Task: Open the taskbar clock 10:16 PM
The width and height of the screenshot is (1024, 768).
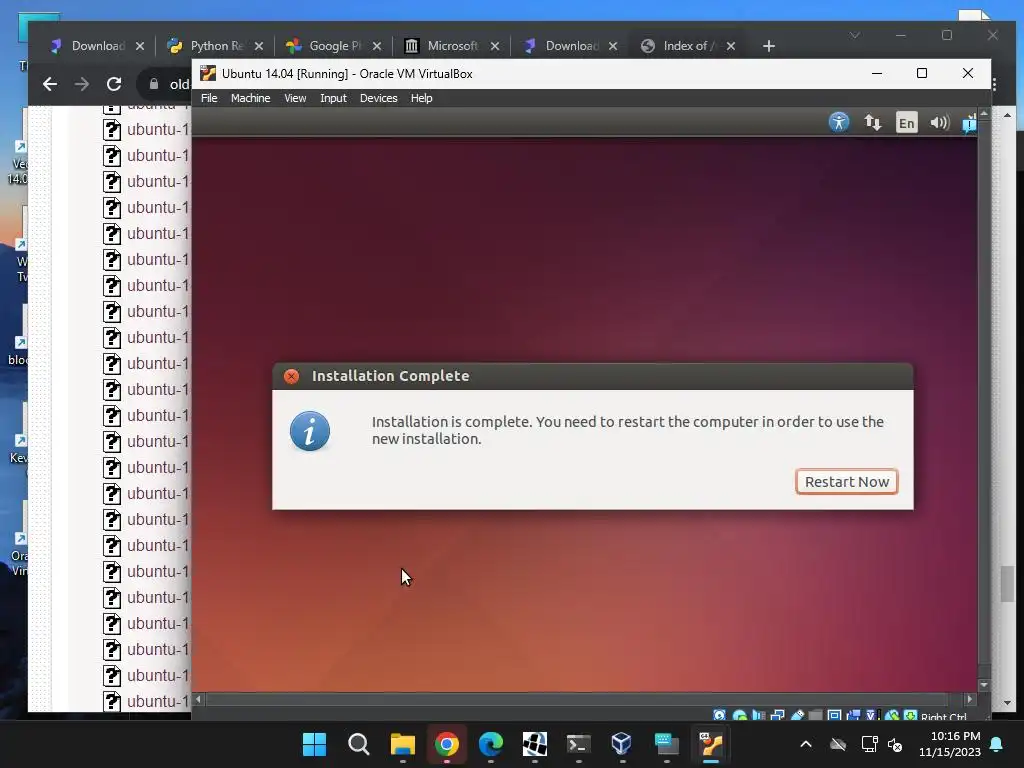Action: click(x=950, y=744)
